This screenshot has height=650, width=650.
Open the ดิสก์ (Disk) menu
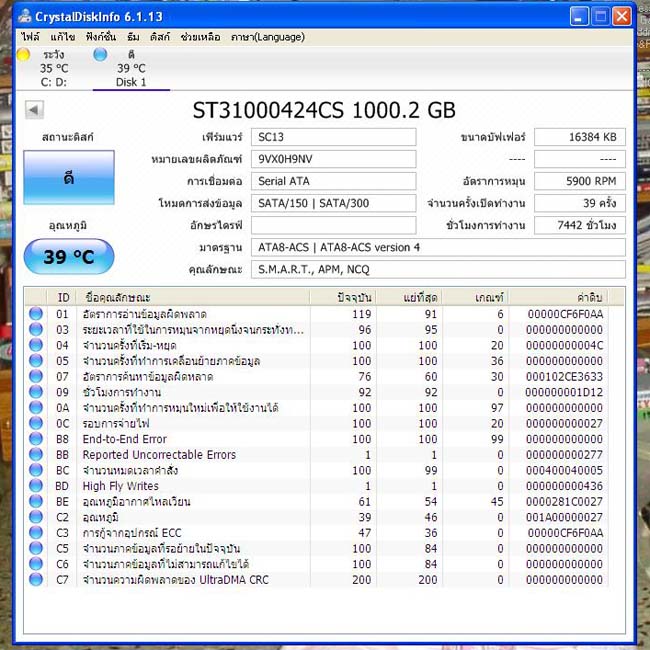tap(160, 37)
